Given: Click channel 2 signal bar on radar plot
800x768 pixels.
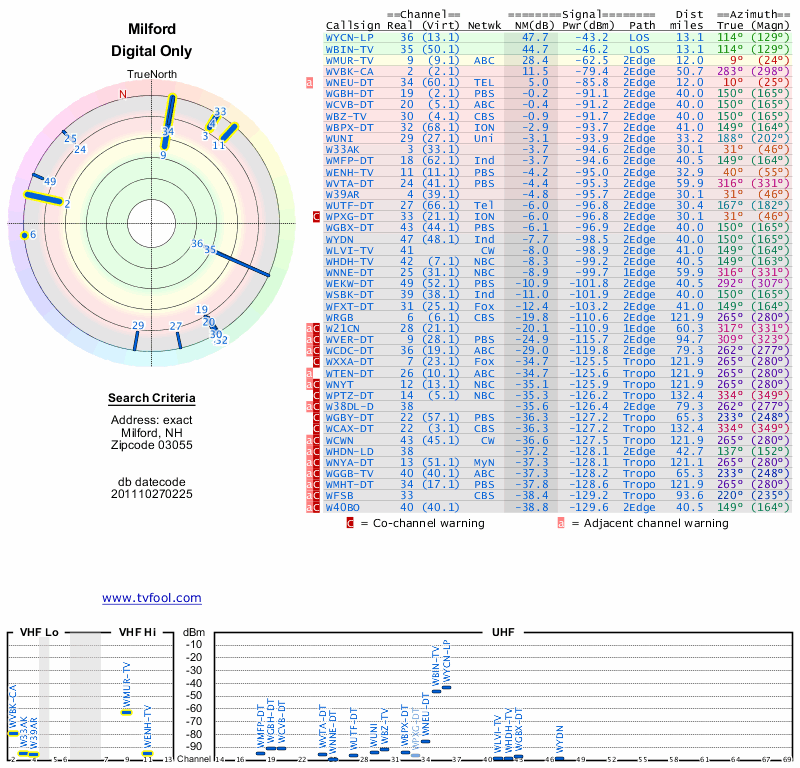Looking at the screenshot, I should [42, 199].
